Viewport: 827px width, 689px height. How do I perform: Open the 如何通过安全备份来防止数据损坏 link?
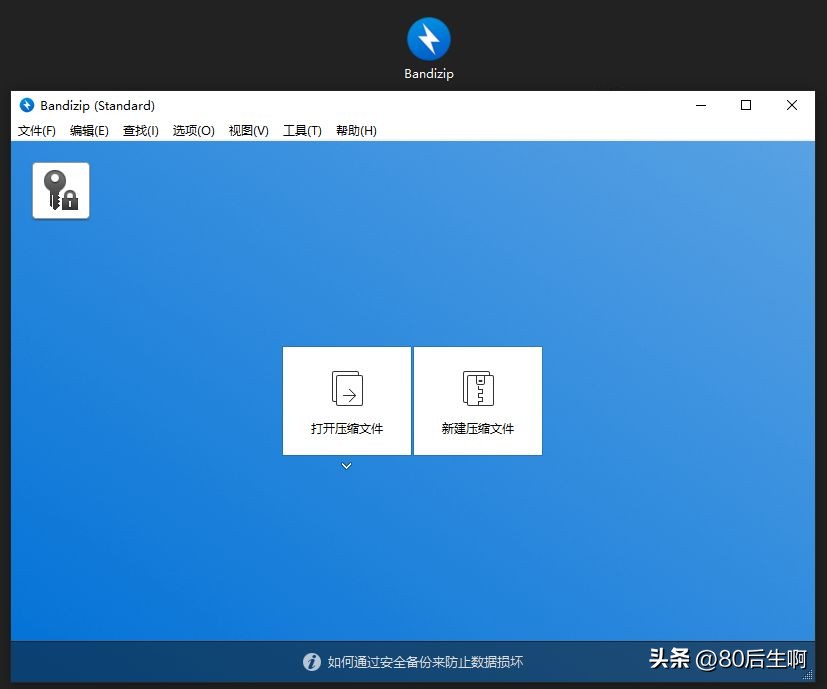pyautogui.click(x=428, y=662)
